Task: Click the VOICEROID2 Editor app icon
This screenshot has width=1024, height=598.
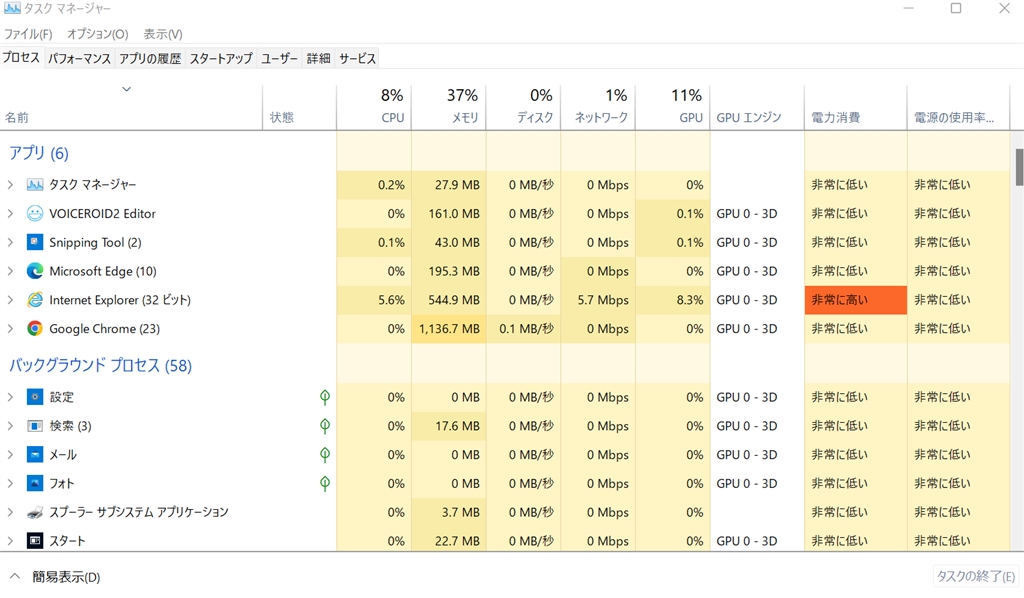Action: (35, 214)
